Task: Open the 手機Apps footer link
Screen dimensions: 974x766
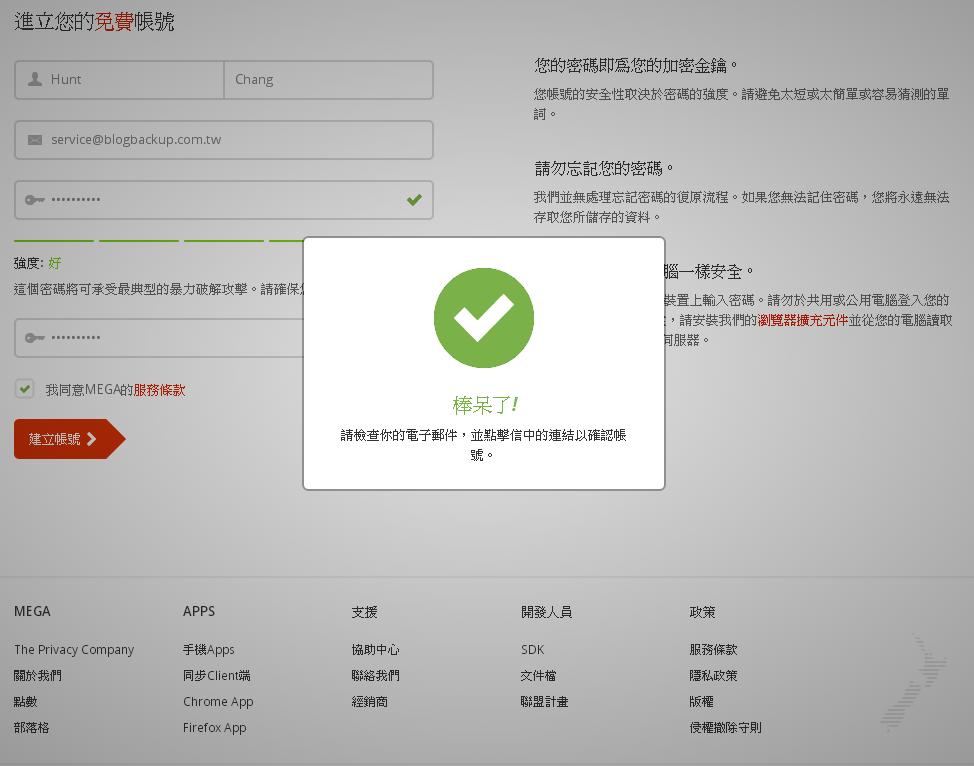Action: (209, 649)
